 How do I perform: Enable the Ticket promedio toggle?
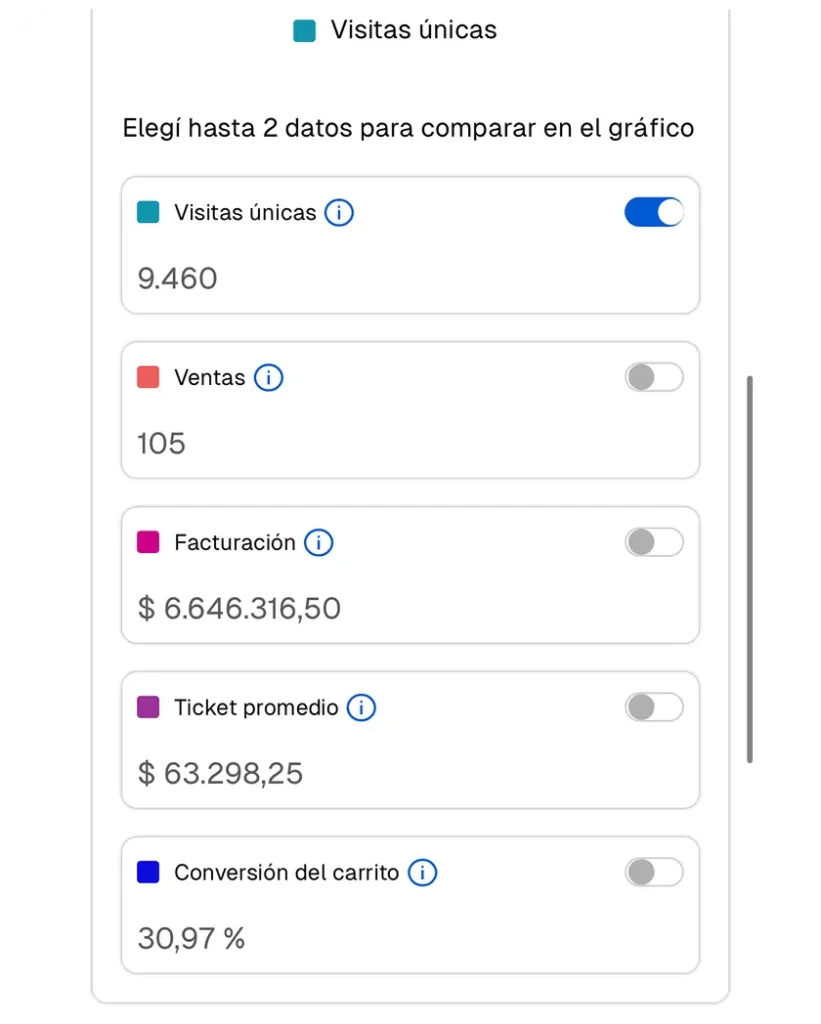(654, 707)
